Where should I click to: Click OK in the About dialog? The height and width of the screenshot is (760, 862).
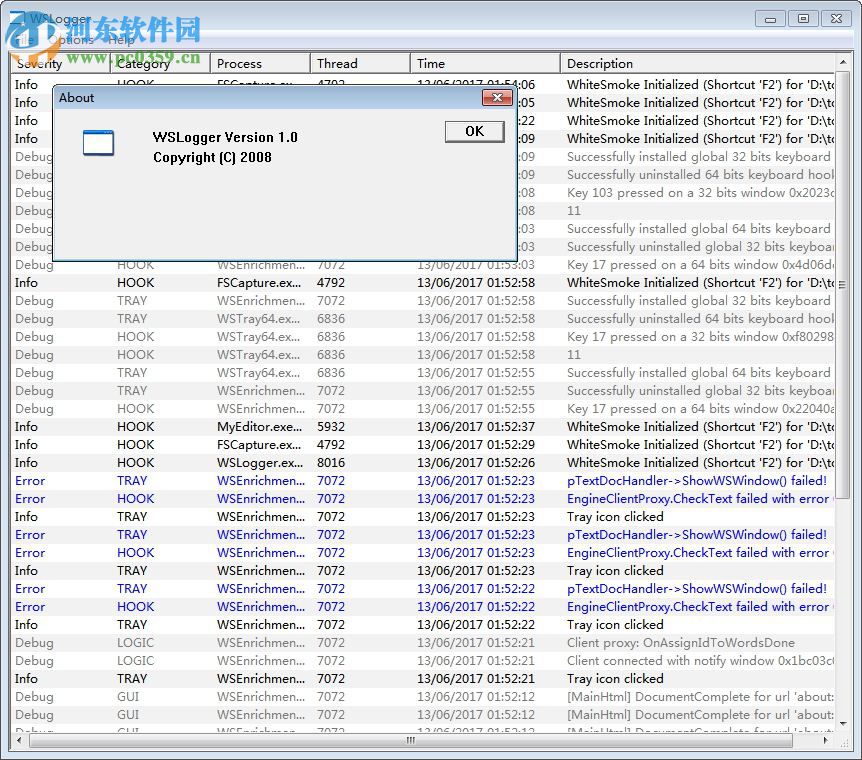pos(474,132)
